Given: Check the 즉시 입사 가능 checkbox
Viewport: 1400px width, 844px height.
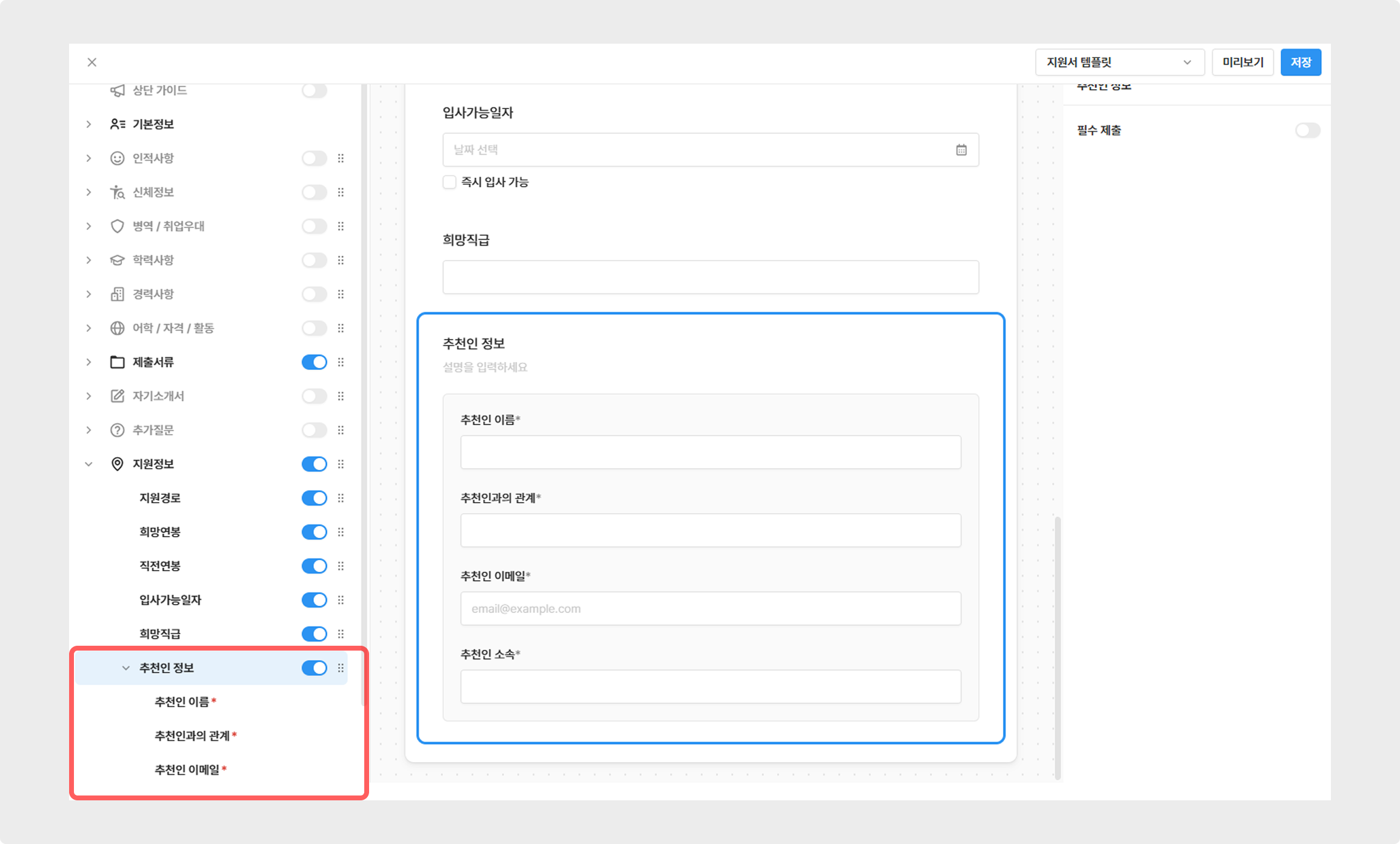Looking at the screenshot, I should (x=449, y=183).
